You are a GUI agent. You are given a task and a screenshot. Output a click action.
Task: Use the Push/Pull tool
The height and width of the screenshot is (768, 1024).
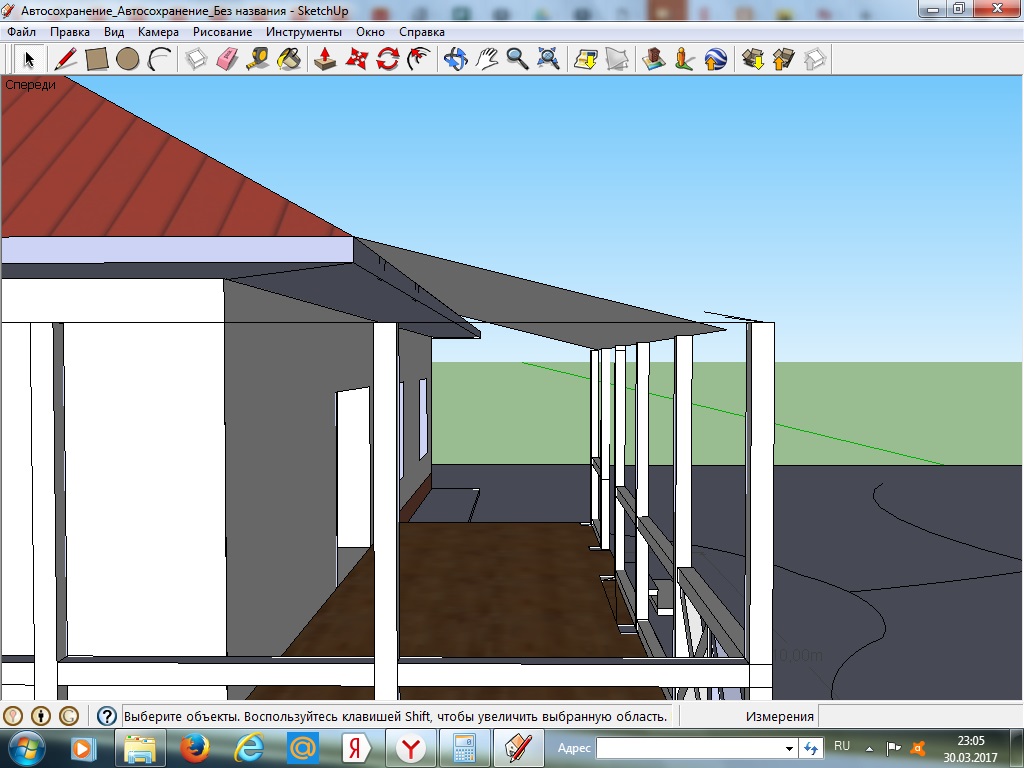325,59
